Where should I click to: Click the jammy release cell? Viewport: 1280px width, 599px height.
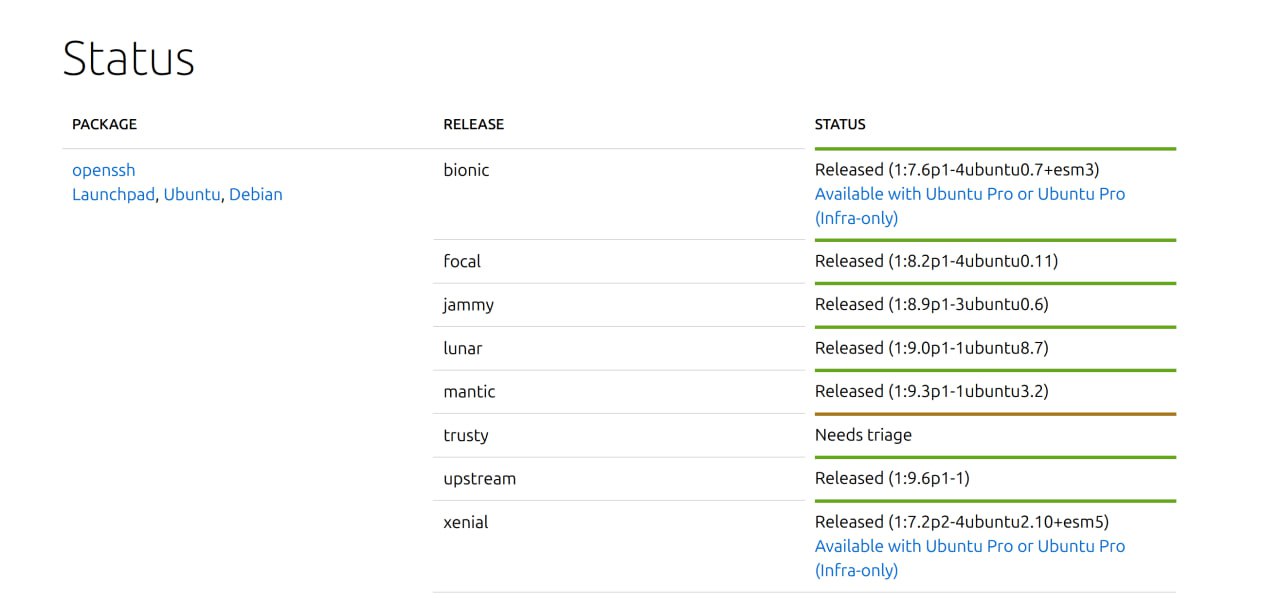click(x=468, y=304)
